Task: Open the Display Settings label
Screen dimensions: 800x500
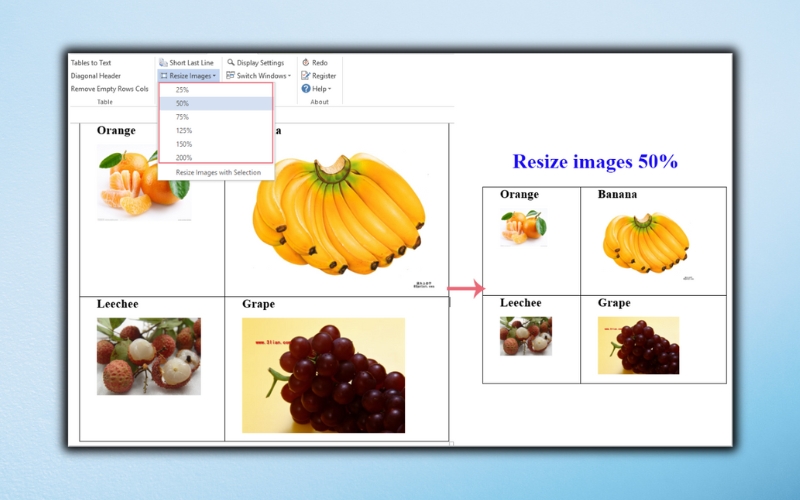Action: coord(260,63)
